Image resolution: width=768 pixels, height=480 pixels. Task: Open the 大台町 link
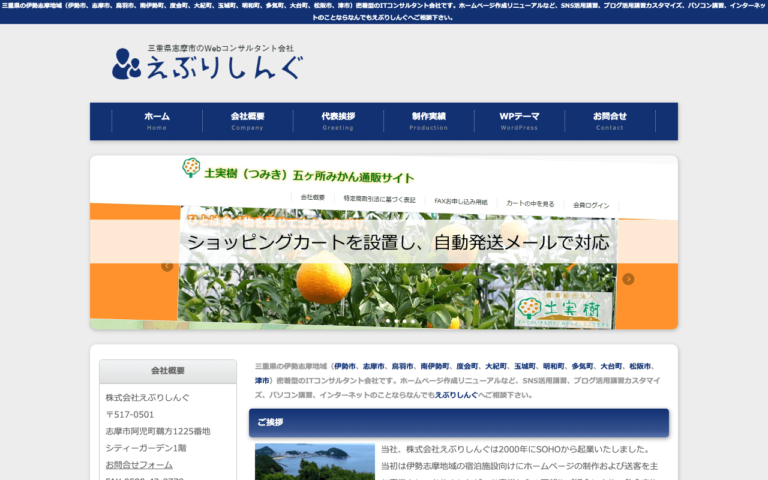click(611, 366)
